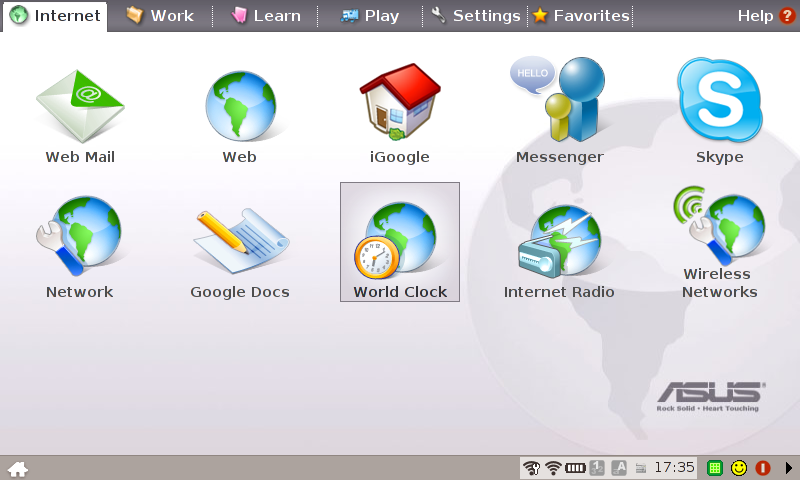Toggle the caps lock tray indicator
This screenshot has width=800, height=480.
619,467
